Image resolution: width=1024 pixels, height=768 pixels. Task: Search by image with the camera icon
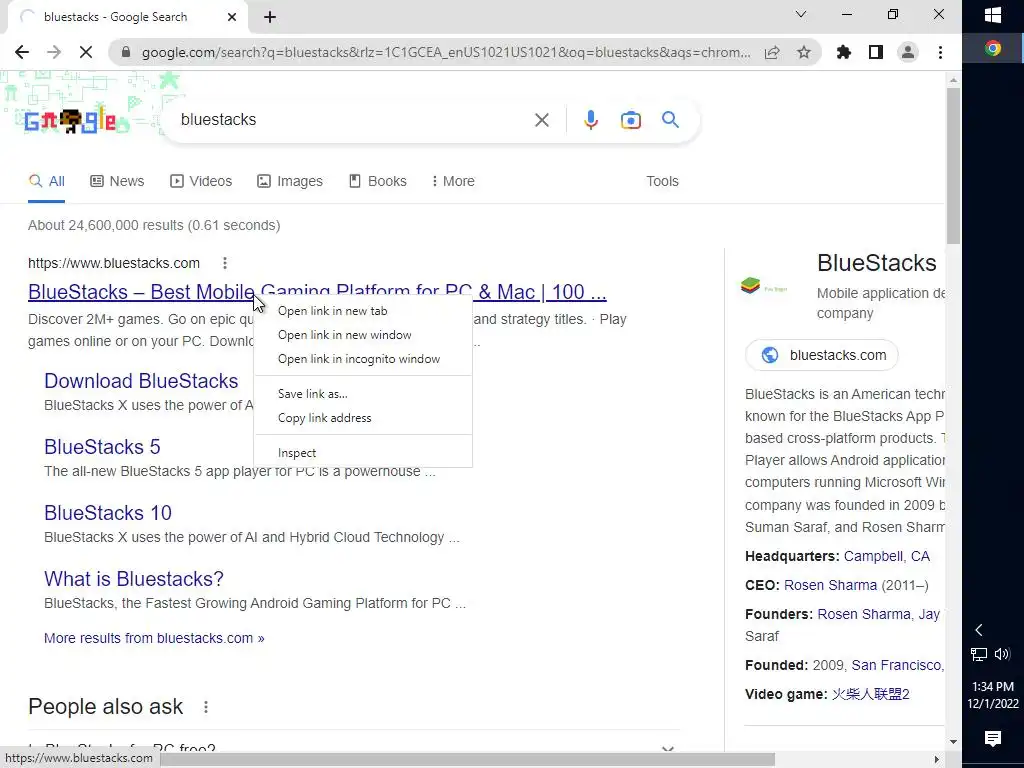point(630,120)
